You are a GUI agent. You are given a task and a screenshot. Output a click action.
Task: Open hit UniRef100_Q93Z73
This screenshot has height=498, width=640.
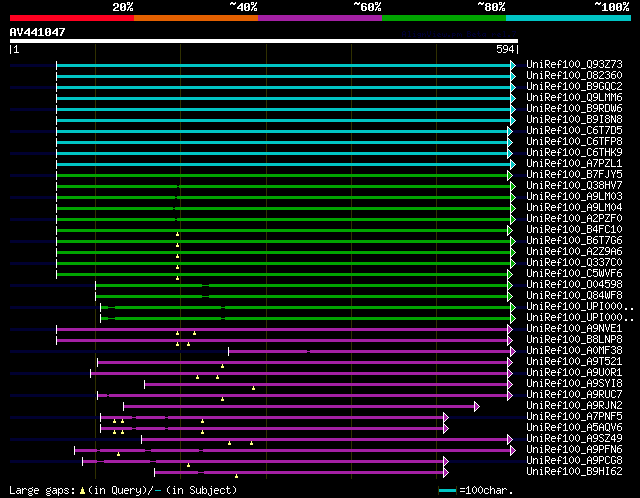click(x=574, y=64)
